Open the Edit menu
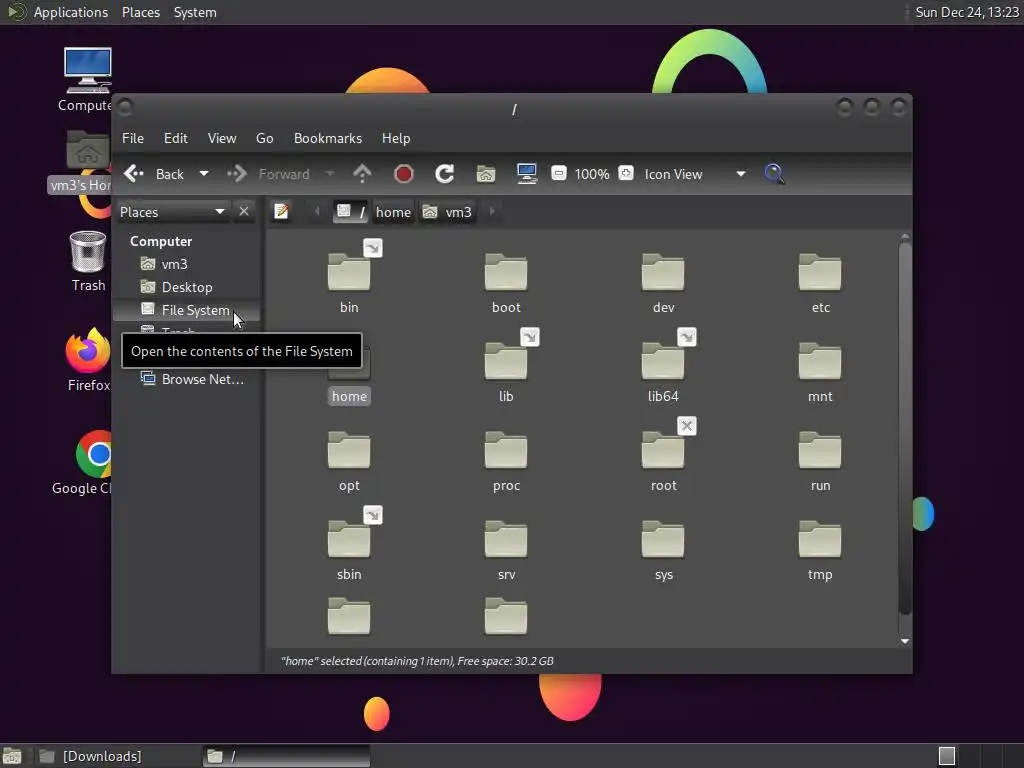This screenshot has width=1024, height=768. click(x=176, y=138)
